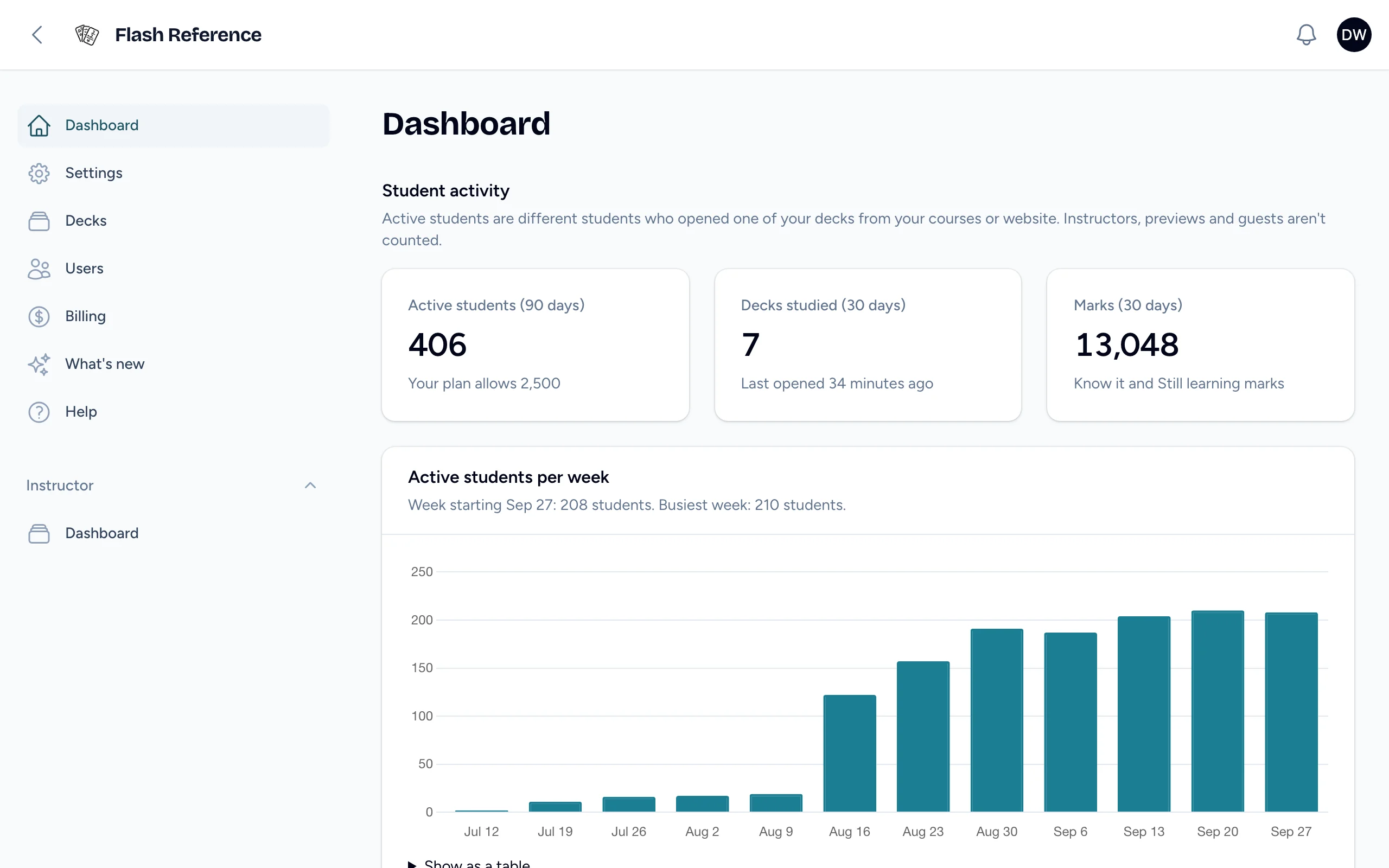Image resolution: width=1389 pixels, height=868 pixels.
Task: Click the Sep 20 bar in the chart
Action: [1218, 711]
